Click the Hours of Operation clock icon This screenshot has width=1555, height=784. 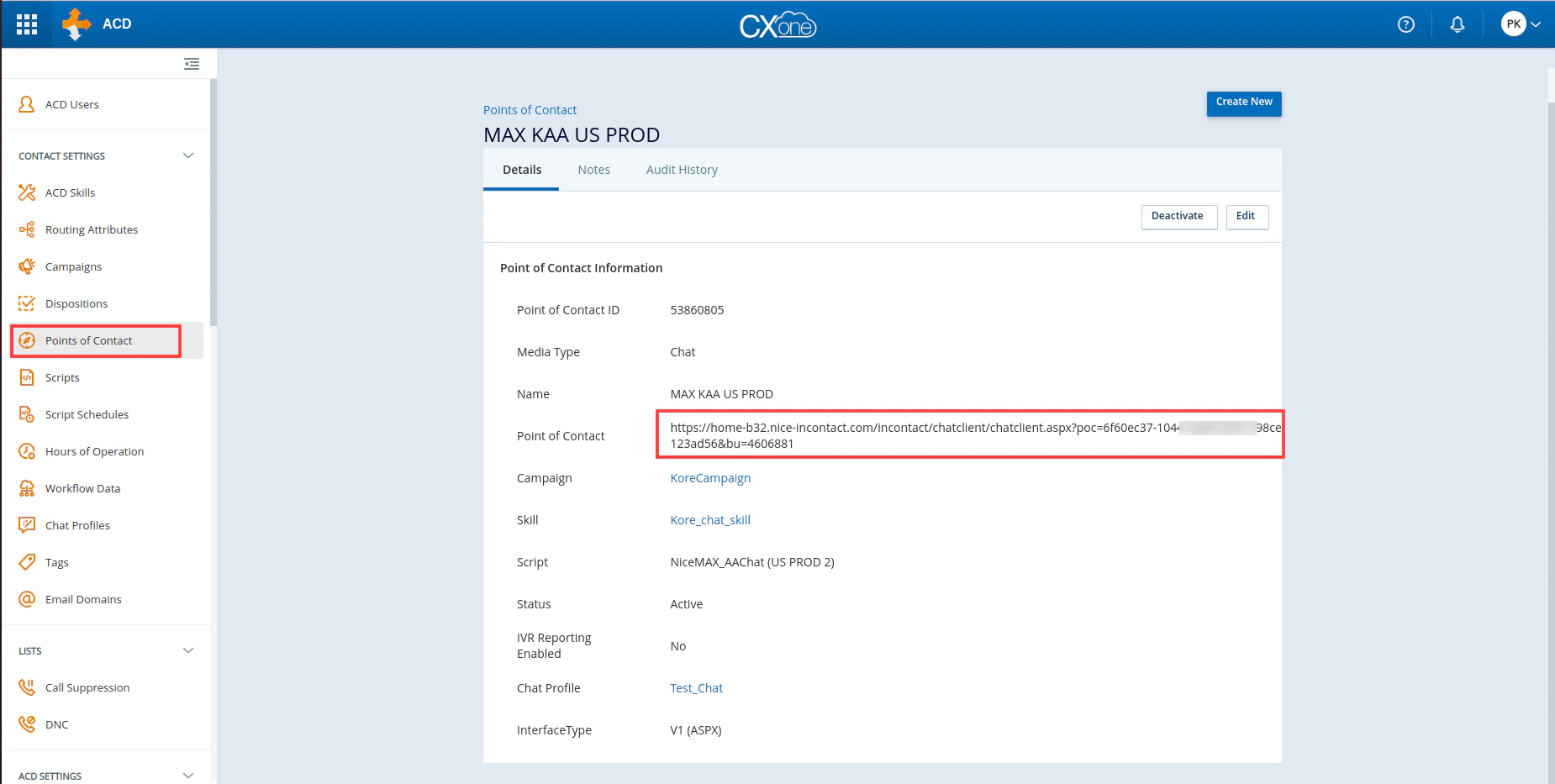pyautogui.click(x=27, y=451)
